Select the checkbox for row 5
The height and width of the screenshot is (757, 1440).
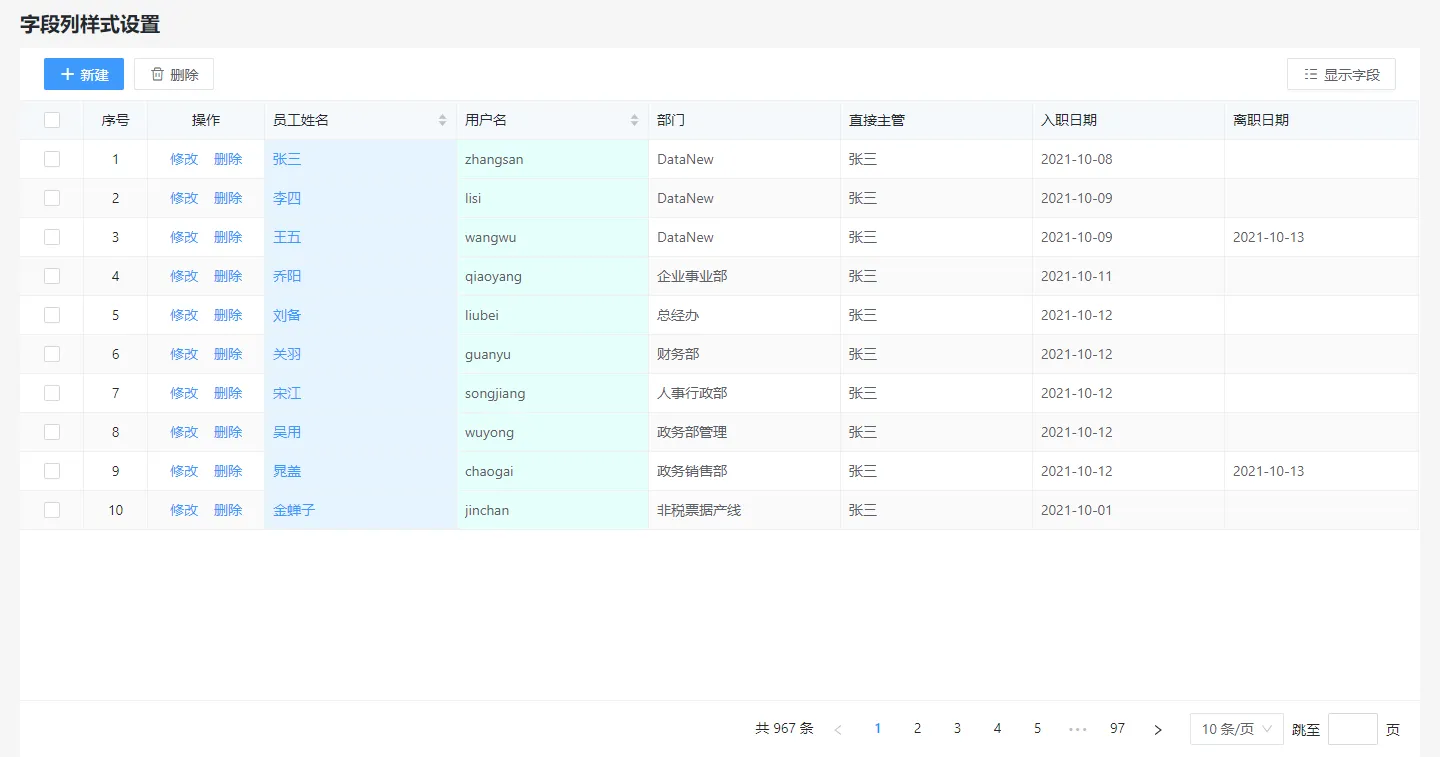52,315
